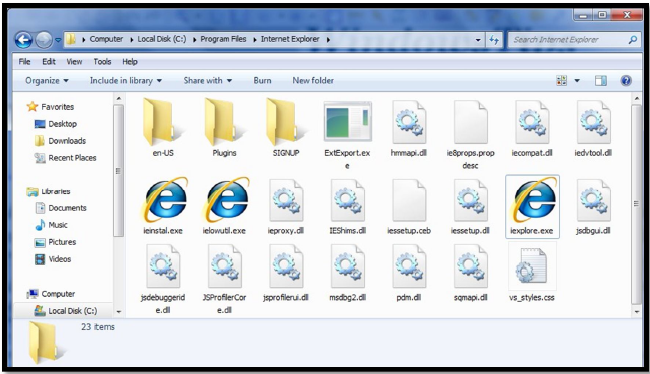650x374 pixels.
Task: Open the Tools menu
Action: coord(102,61)
